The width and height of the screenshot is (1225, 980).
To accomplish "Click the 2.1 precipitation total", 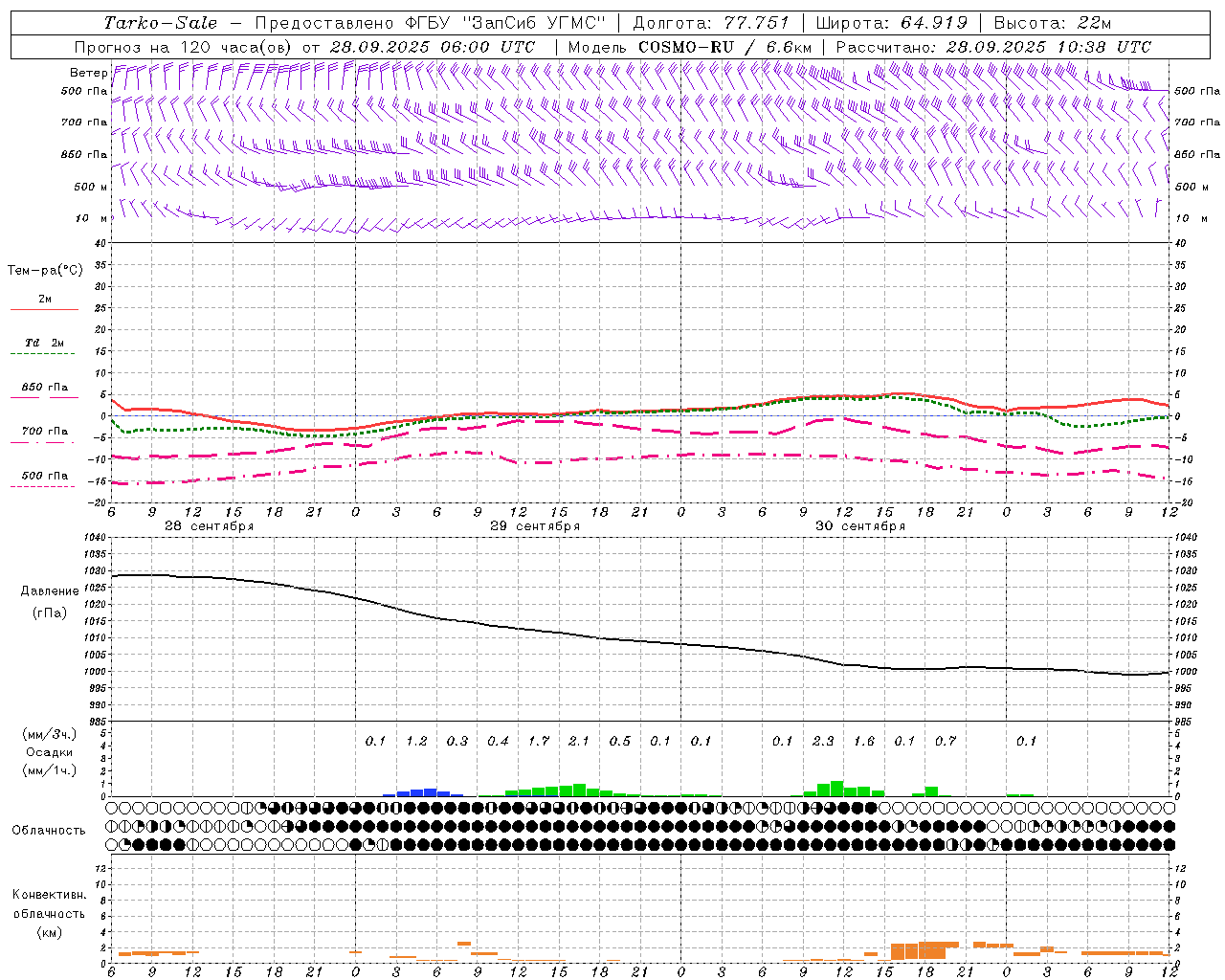I will [579, 742].
